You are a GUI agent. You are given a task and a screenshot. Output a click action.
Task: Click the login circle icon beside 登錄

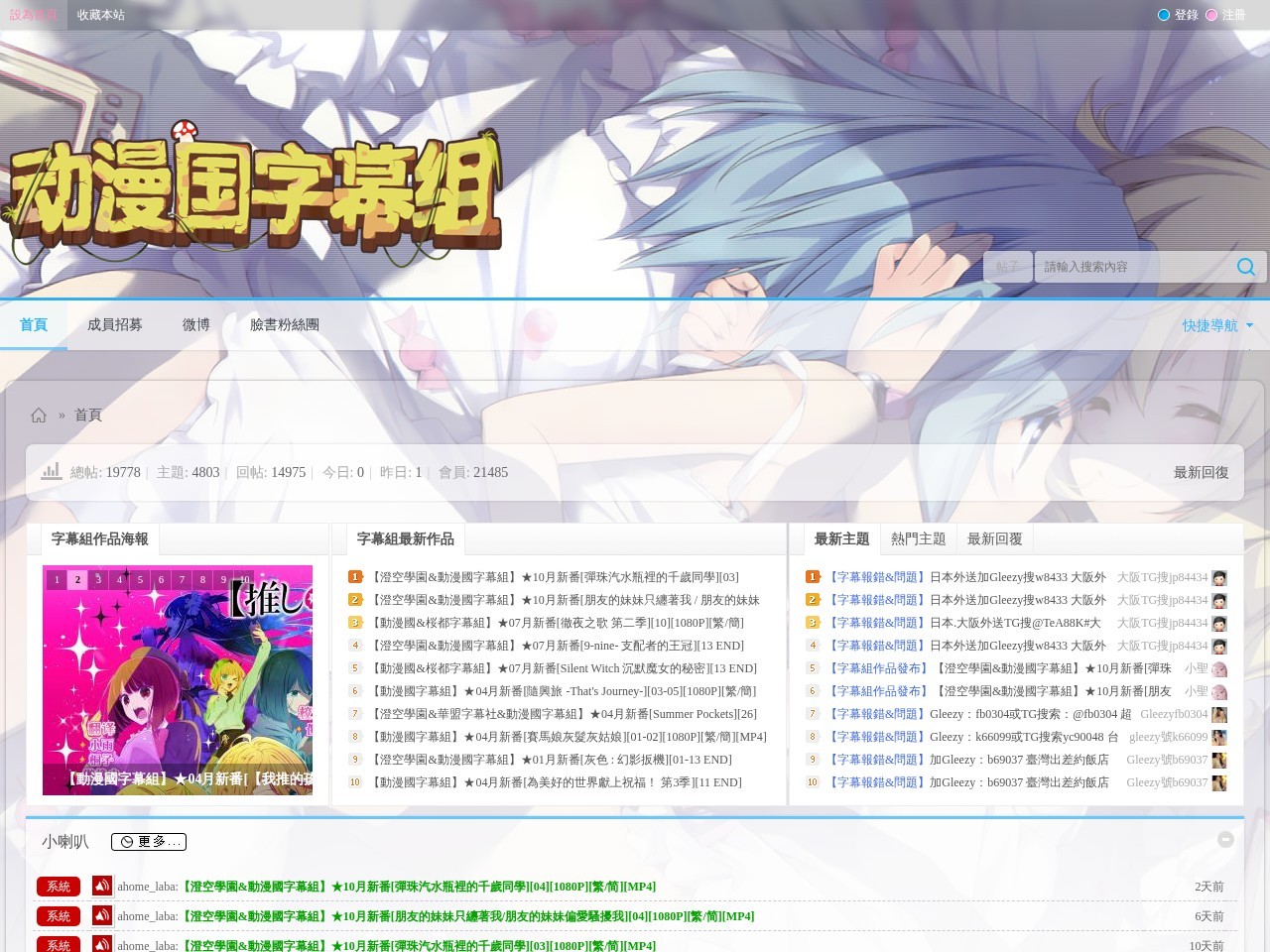(1164, 15)
